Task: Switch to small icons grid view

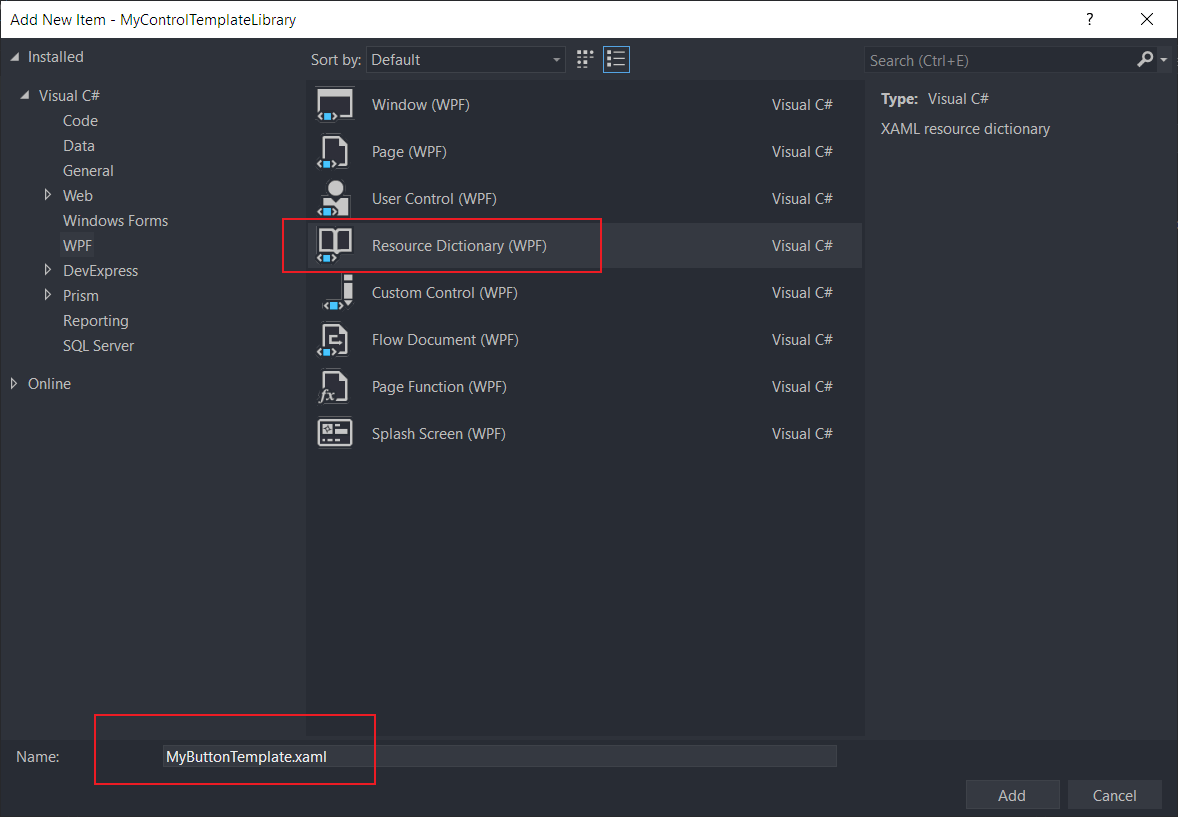Action: pos(586,60)
